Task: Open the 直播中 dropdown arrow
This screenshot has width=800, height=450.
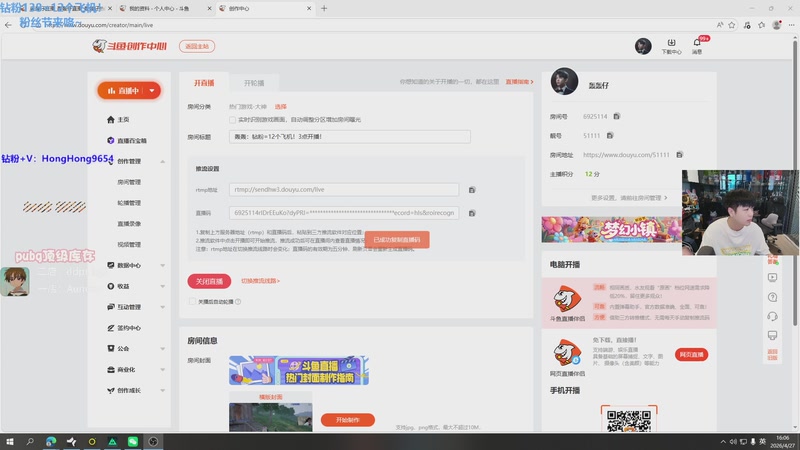Action: tap(151, 90)
